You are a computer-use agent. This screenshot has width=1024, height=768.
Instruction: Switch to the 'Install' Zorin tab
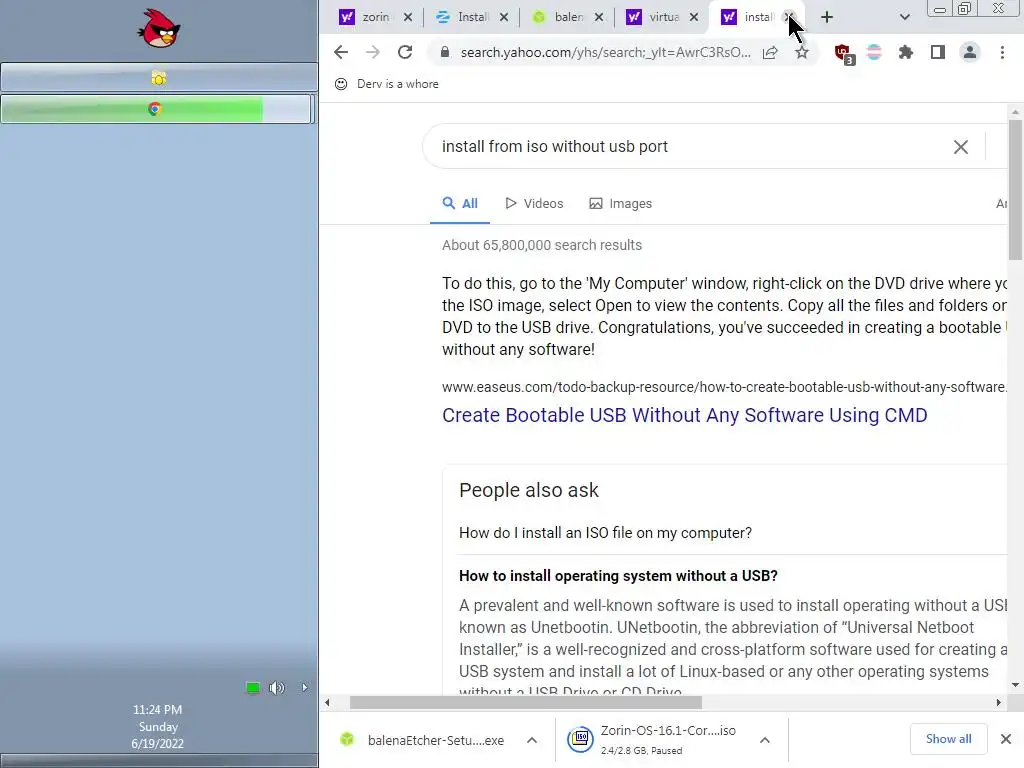[x=462, y=17]
